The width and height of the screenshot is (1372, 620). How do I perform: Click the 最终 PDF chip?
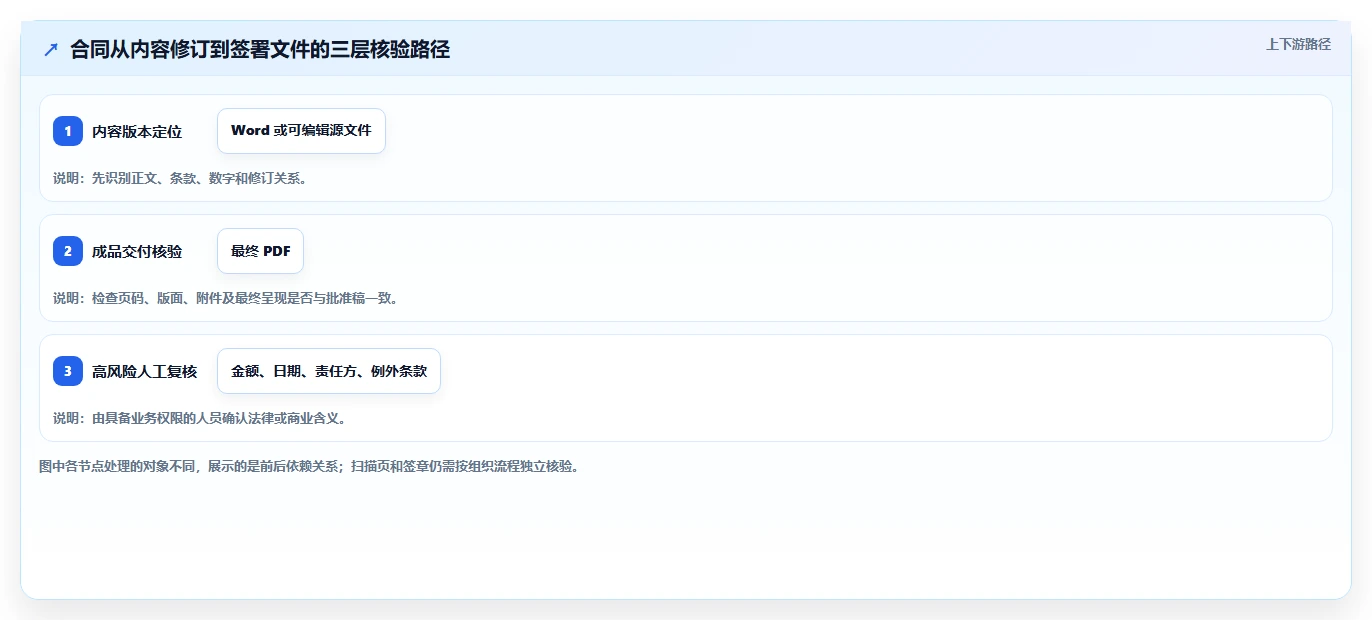point(260,251)
